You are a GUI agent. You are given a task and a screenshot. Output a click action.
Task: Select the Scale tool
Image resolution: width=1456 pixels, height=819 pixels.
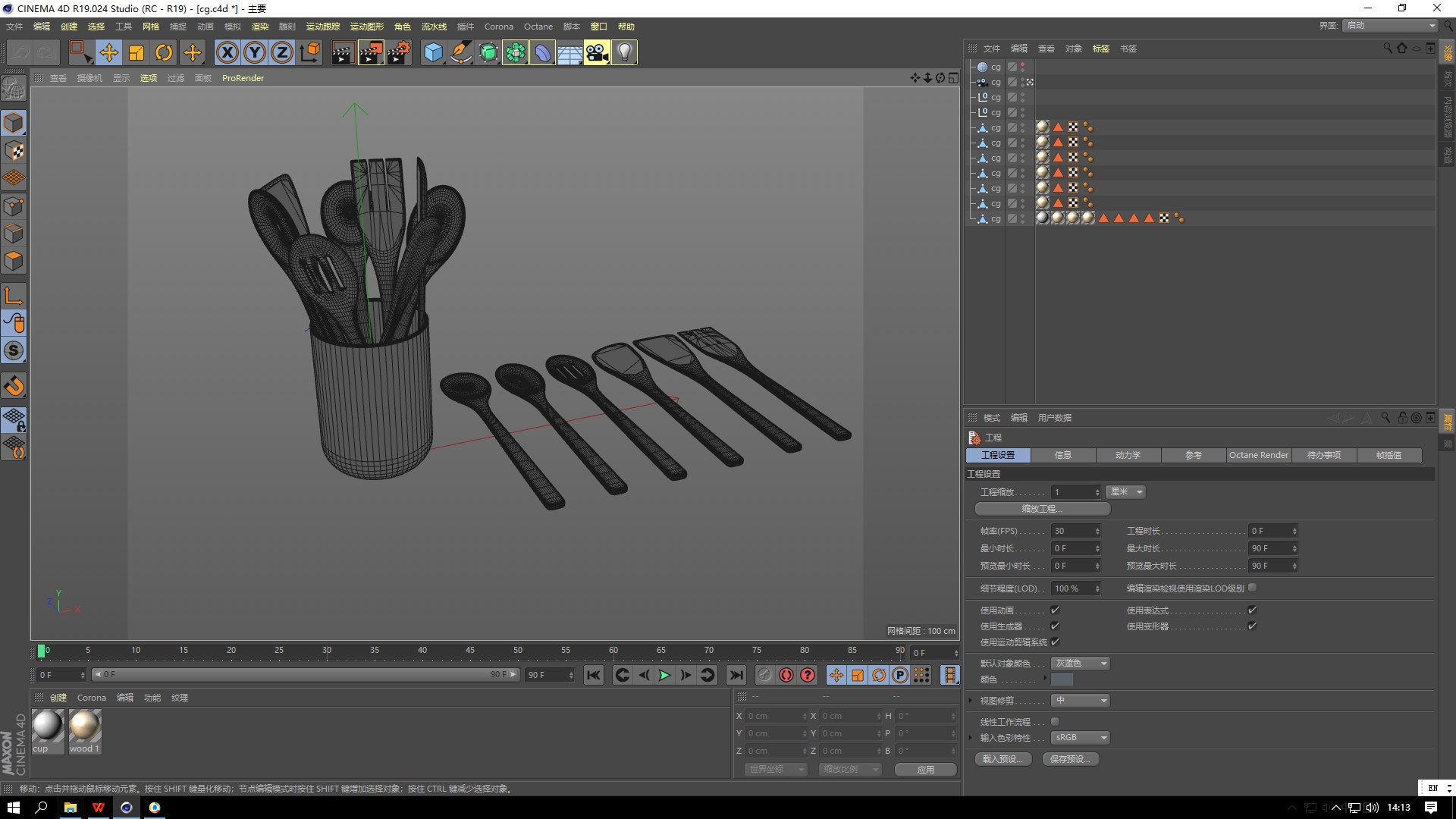coord(136,53)
